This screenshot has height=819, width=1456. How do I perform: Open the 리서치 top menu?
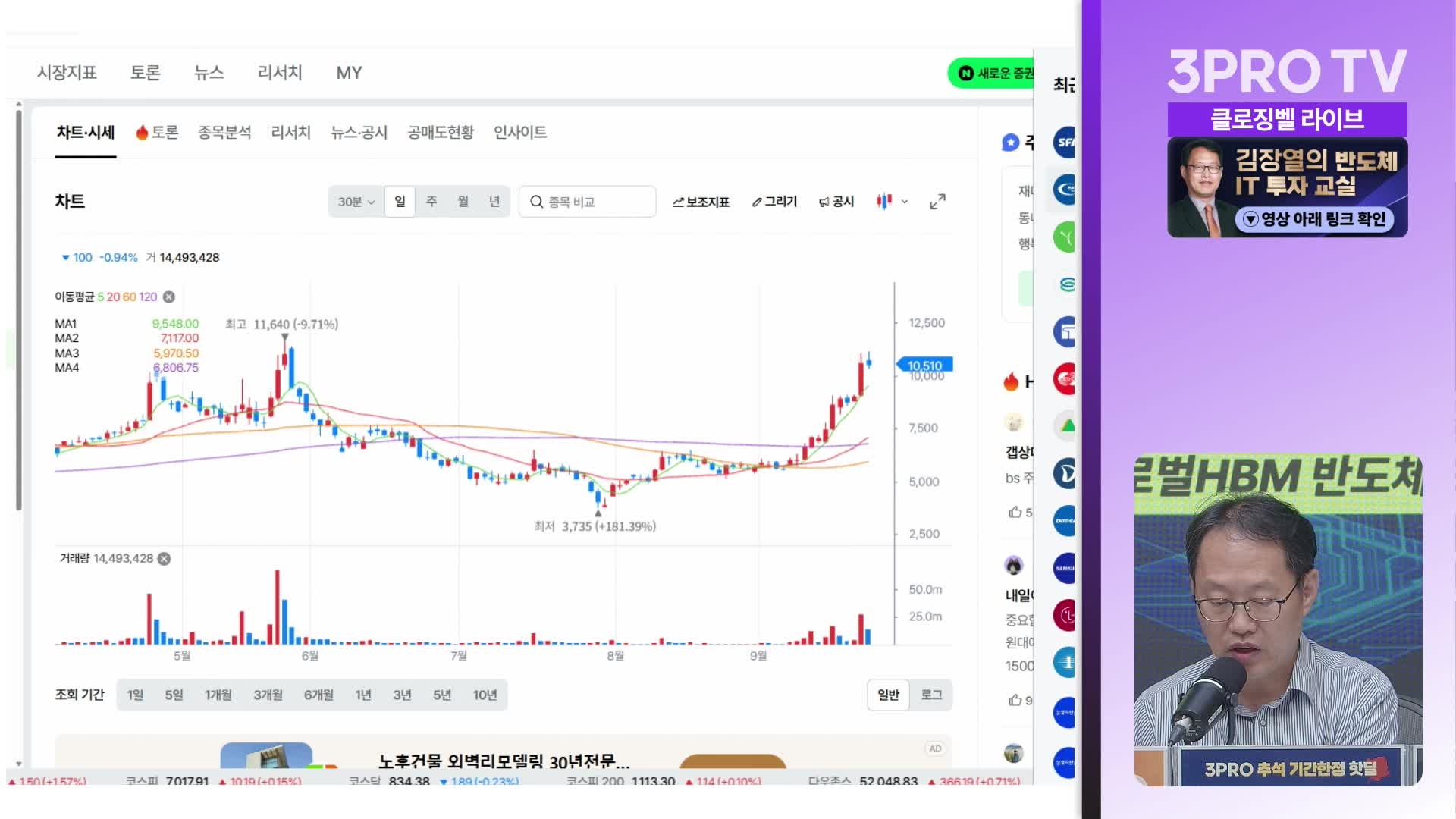280,73
